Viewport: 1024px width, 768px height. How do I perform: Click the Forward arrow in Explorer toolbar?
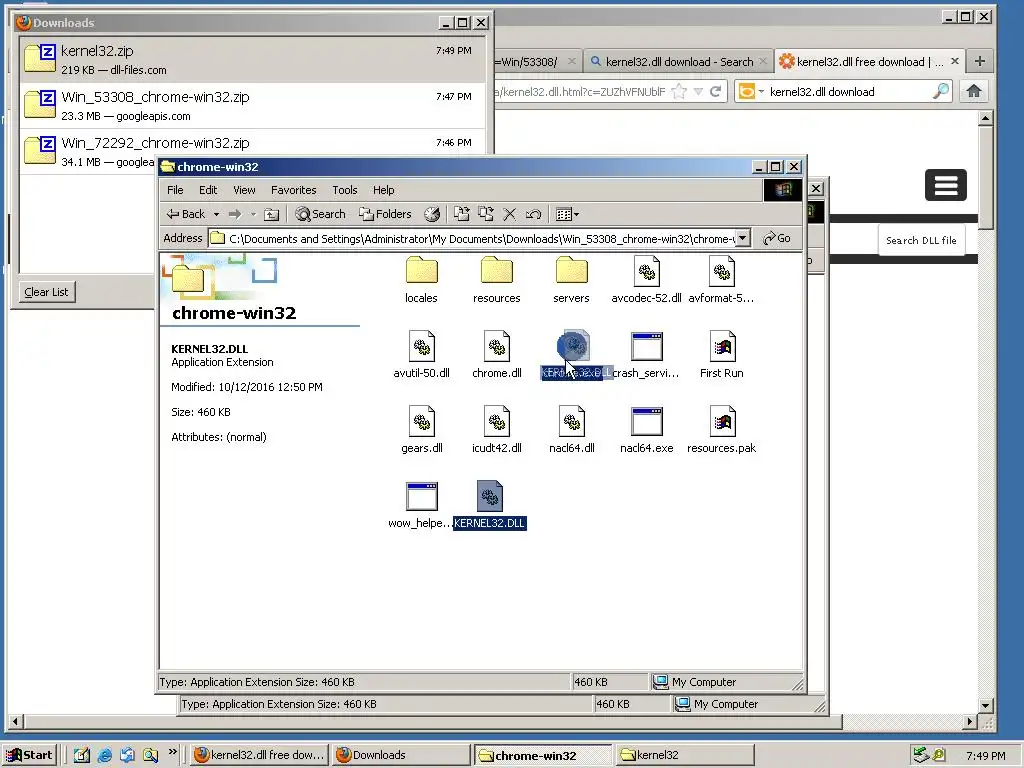coord(234,214)
